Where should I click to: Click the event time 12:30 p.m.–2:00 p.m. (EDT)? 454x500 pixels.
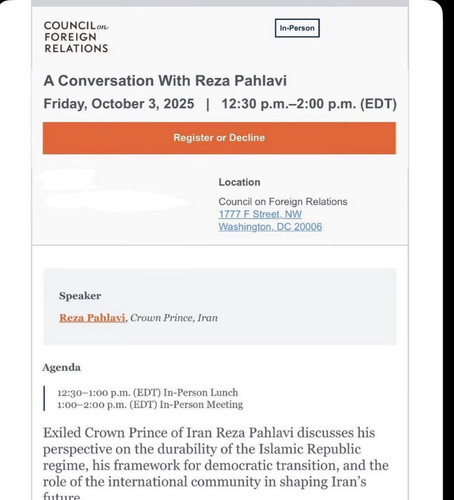coord(309,104)
